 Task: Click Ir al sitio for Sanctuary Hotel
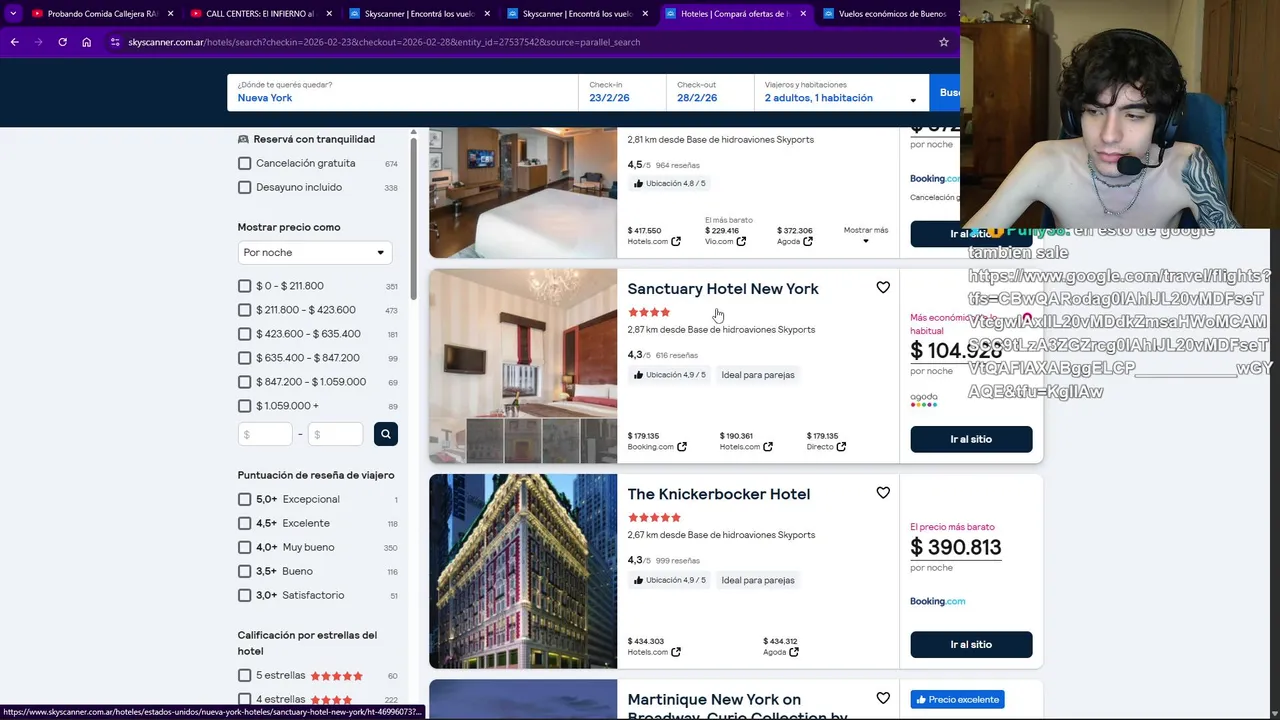(971, 439)
